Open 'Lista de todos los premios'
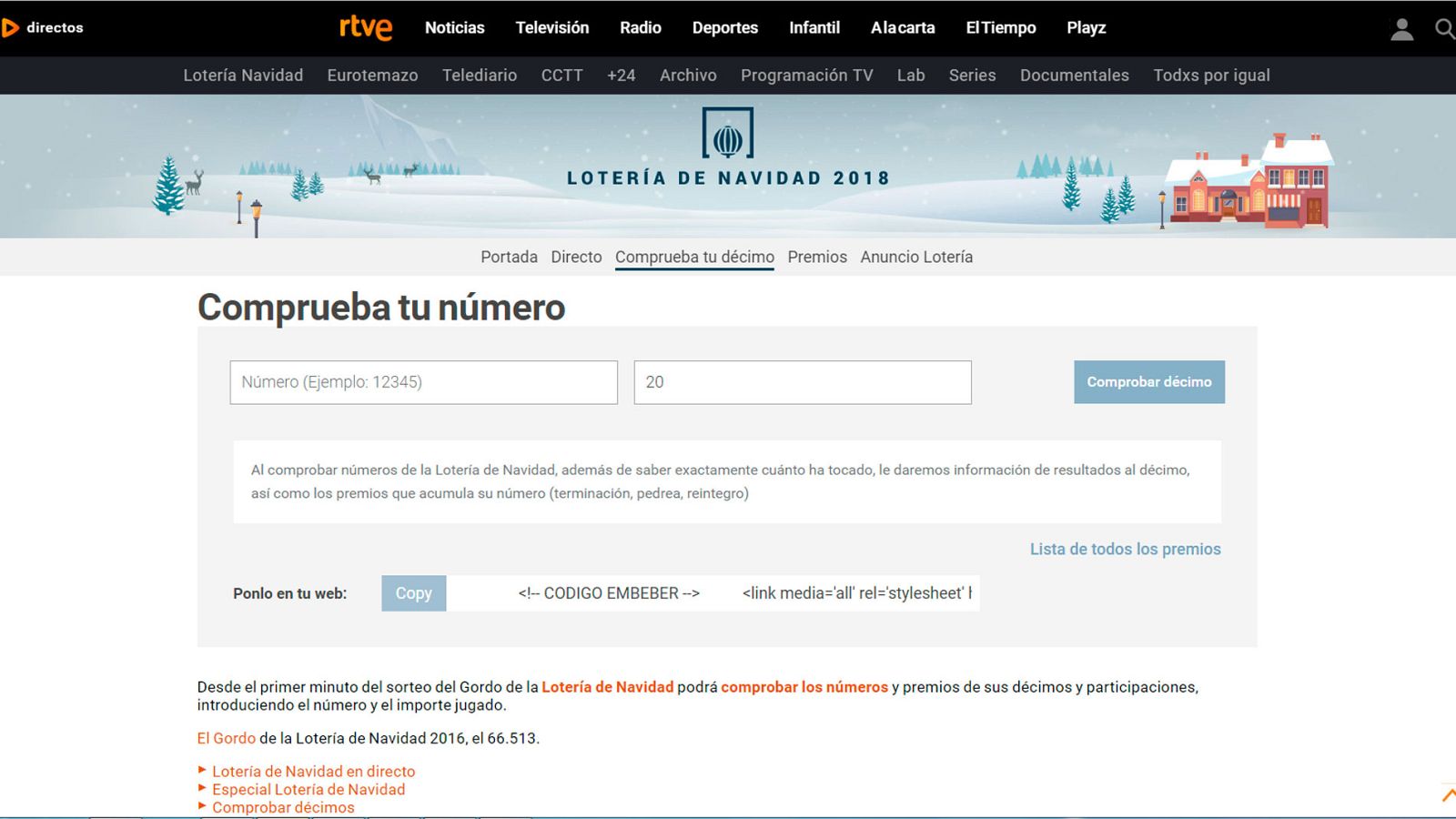This screenshot has height=819, width=1456. tap(1126, 549)
